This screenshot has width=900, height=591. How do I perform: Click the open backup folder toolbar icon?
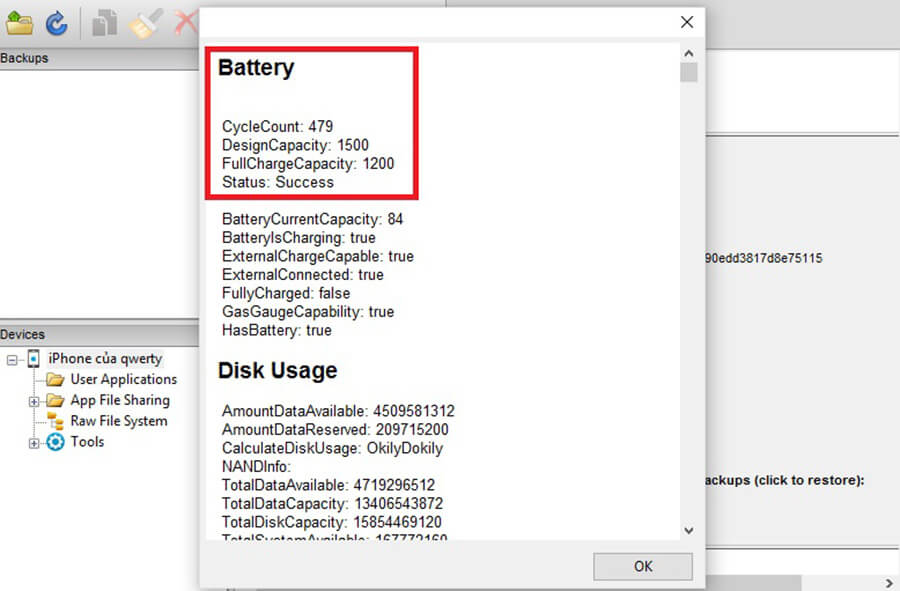pyautogui.click(x=19, y=22)
